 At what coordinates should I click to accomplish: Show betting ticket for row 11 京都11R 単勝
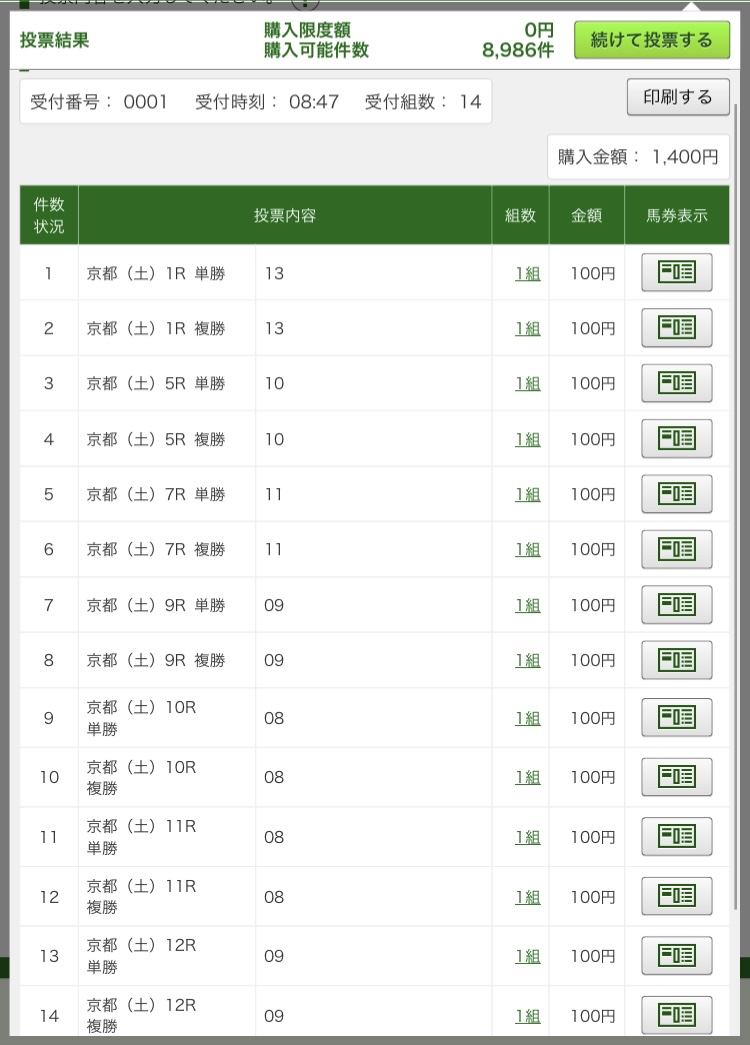coord(676,837)
